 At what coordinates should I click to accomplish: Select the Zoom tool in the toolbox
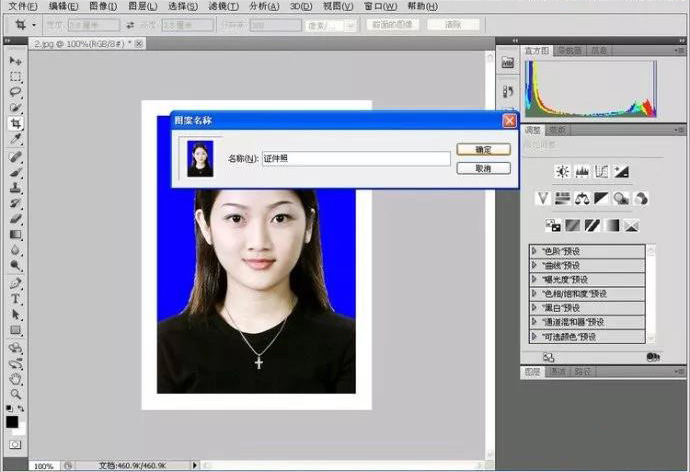click(15, 394)
